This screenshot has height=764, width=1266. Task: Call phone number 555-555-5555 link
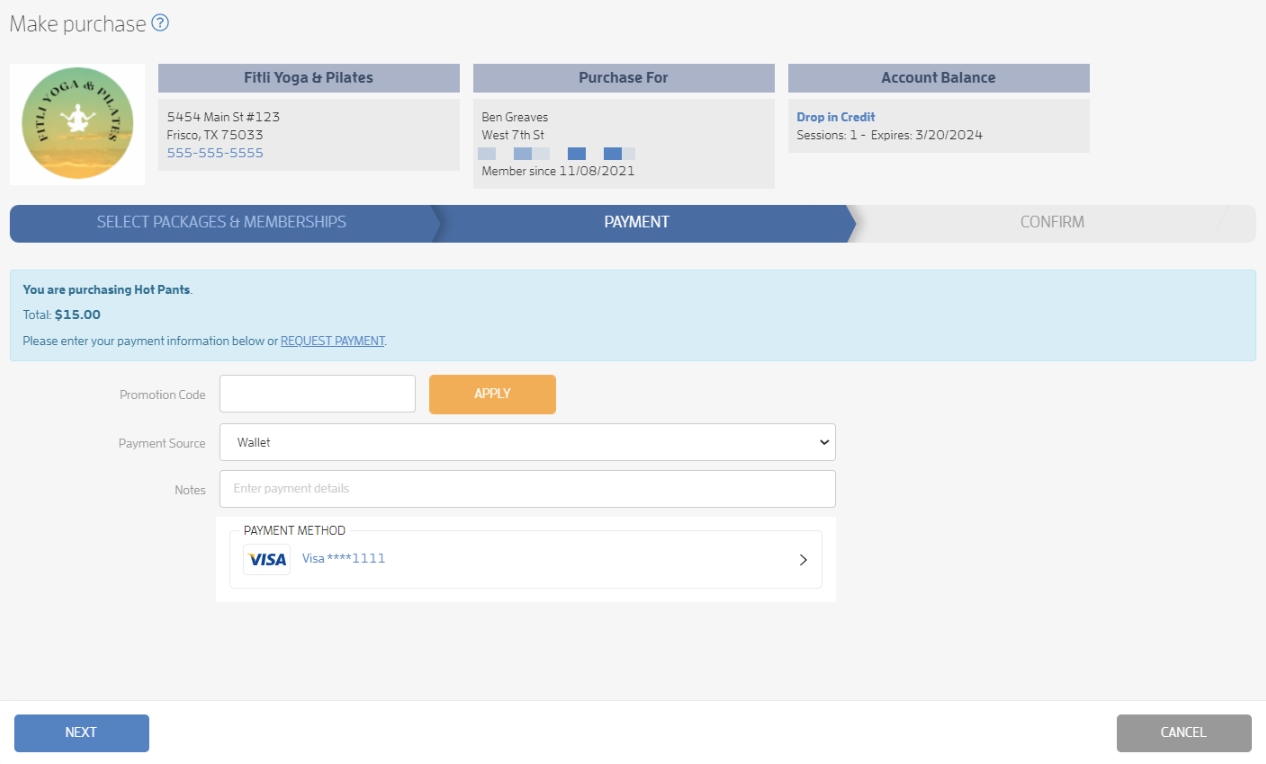[x=215, y=153]
